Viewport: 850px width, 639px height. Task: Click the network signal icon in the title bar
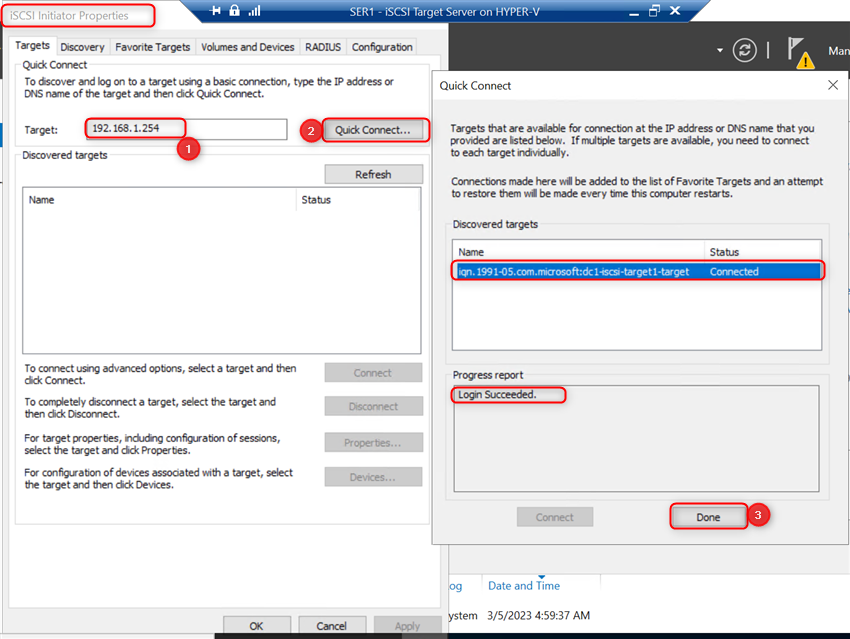click(x=253, y=11)
